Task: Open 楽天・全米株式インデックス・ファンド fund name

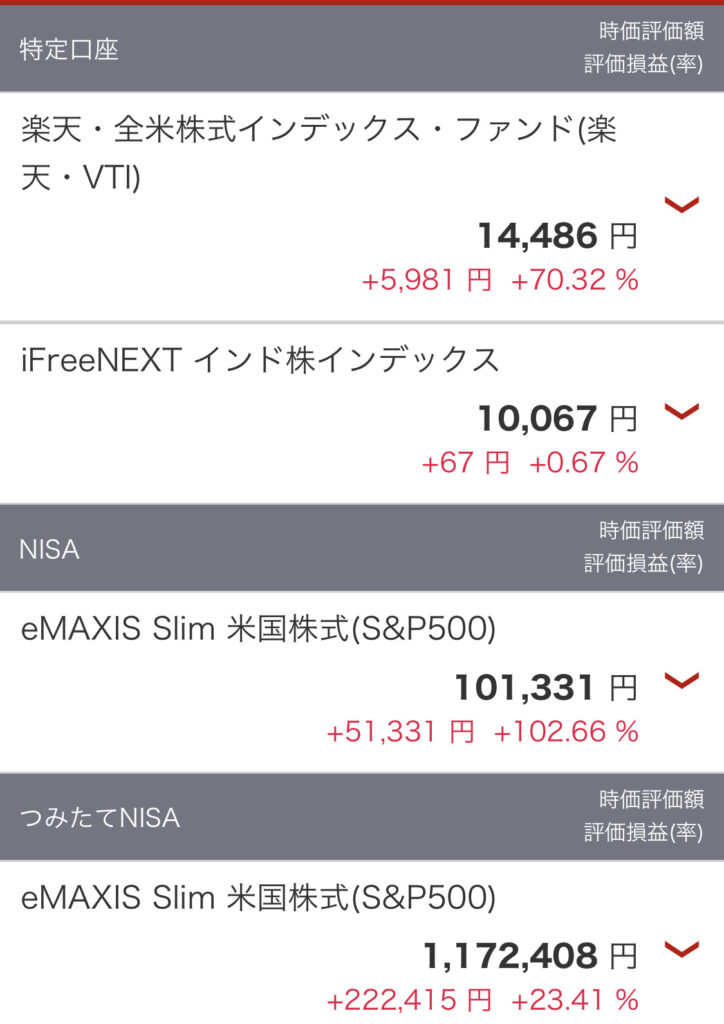Action: point(319,153)
